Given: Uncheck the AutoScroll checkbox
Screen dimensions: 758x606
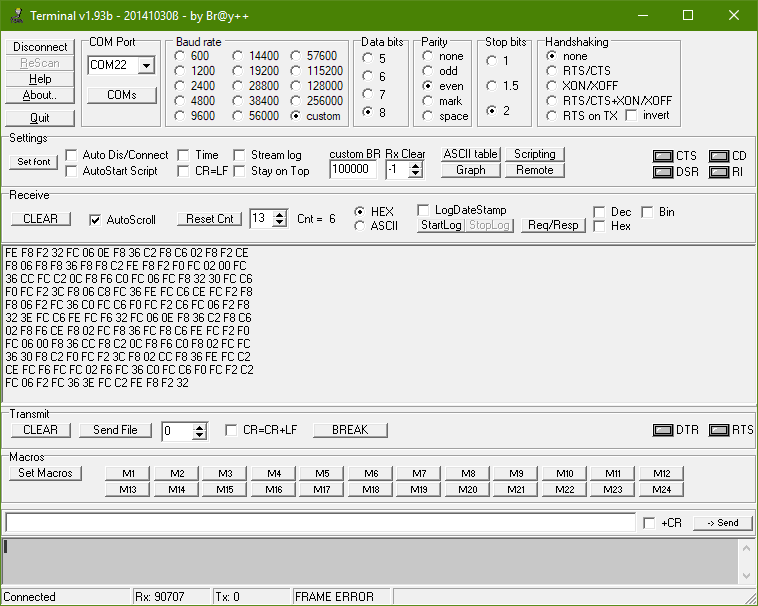Looking at the screenshot, I should pos(95,220).
